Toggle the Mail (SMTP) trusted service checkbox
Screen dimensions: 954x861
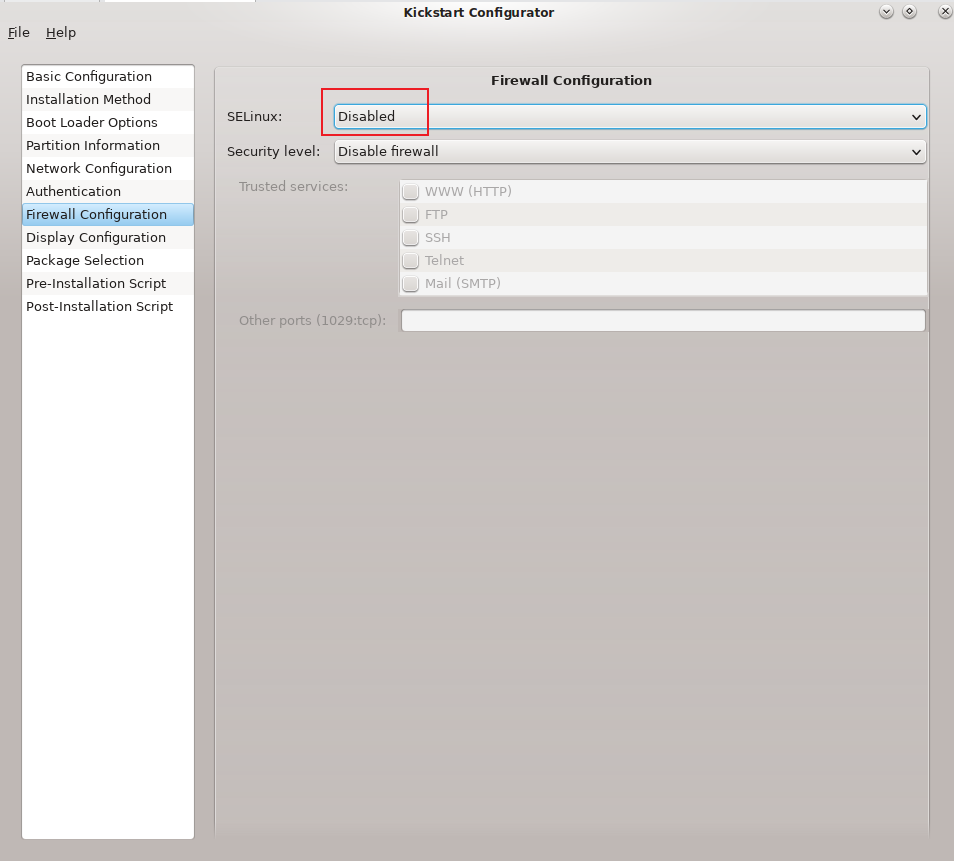point(411,284)
